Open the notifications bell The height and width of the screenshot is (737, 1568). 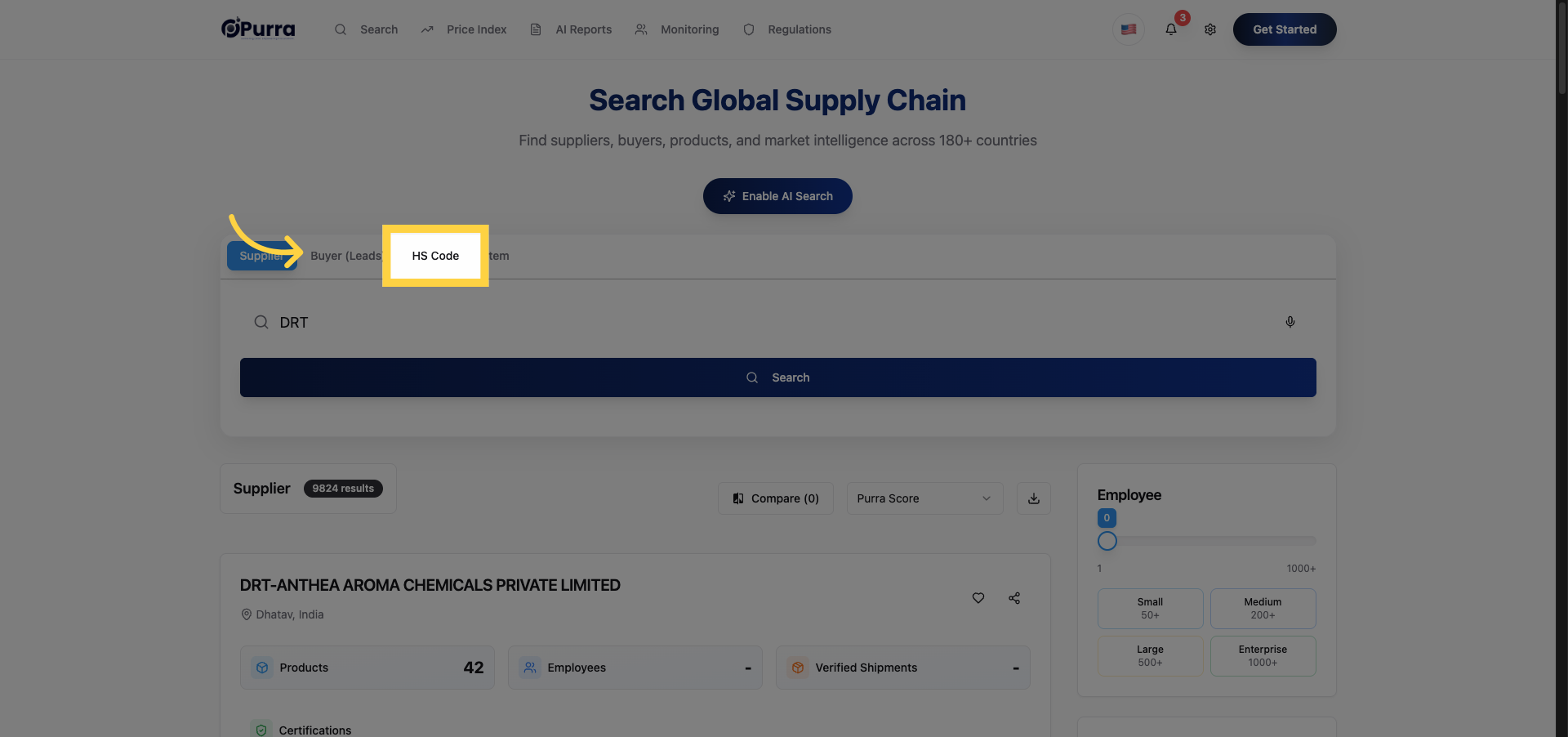pos(1171,29)
